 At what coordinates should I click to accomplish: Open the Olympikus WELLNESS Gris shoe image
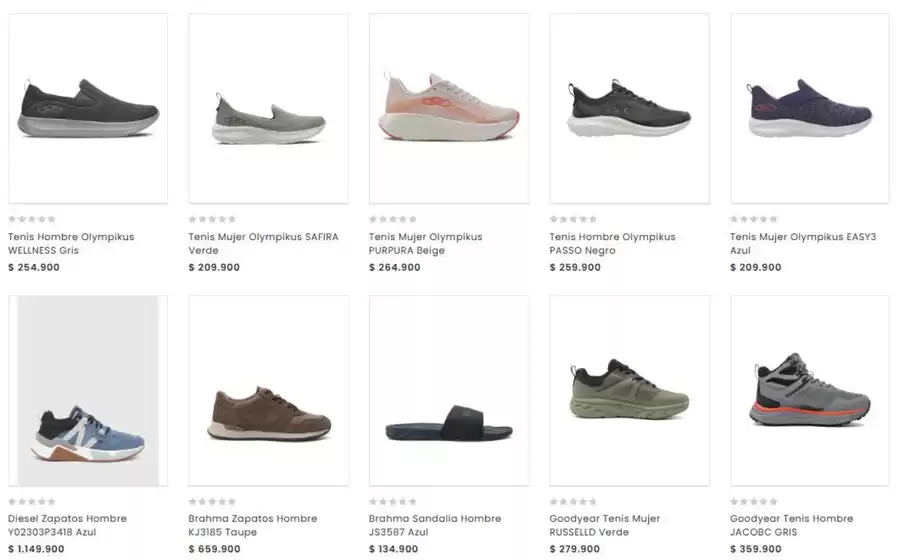pyautogui.click(x=88, y=109)
